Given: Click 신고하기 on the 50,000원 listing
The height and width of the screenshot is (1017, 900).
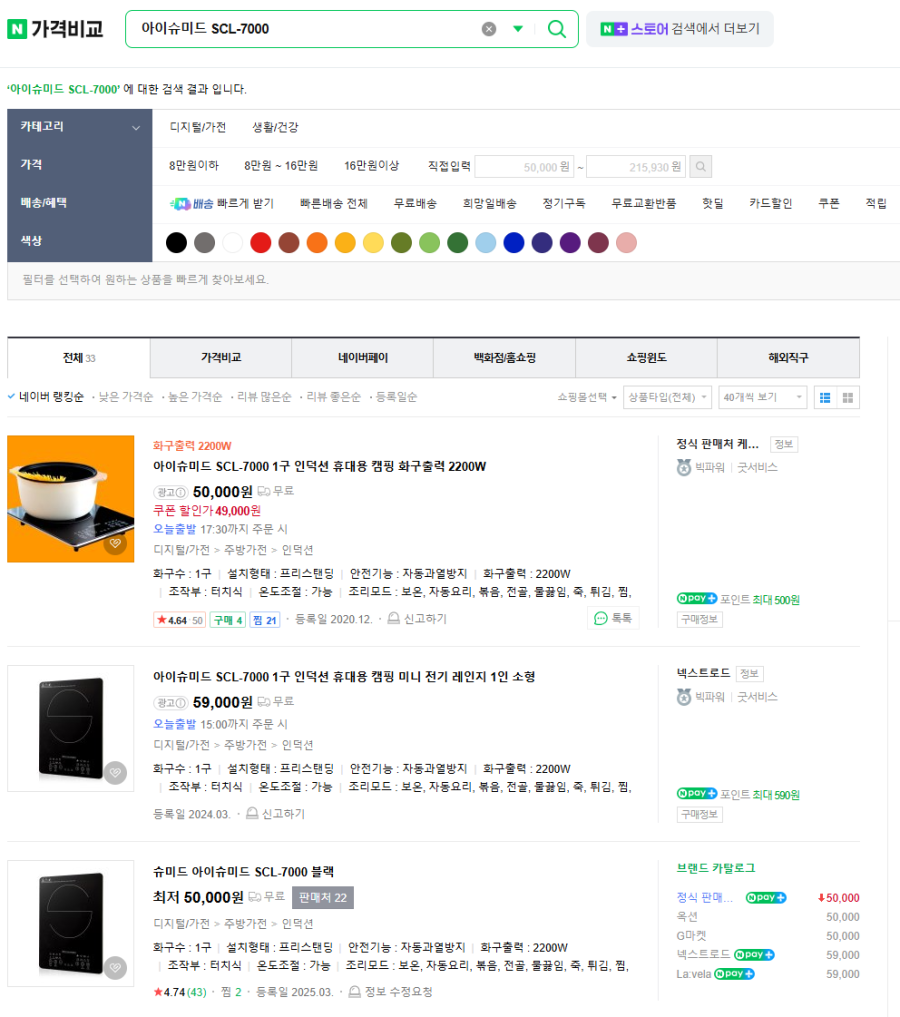Looking at the screenshot, I should coord(418,619).
